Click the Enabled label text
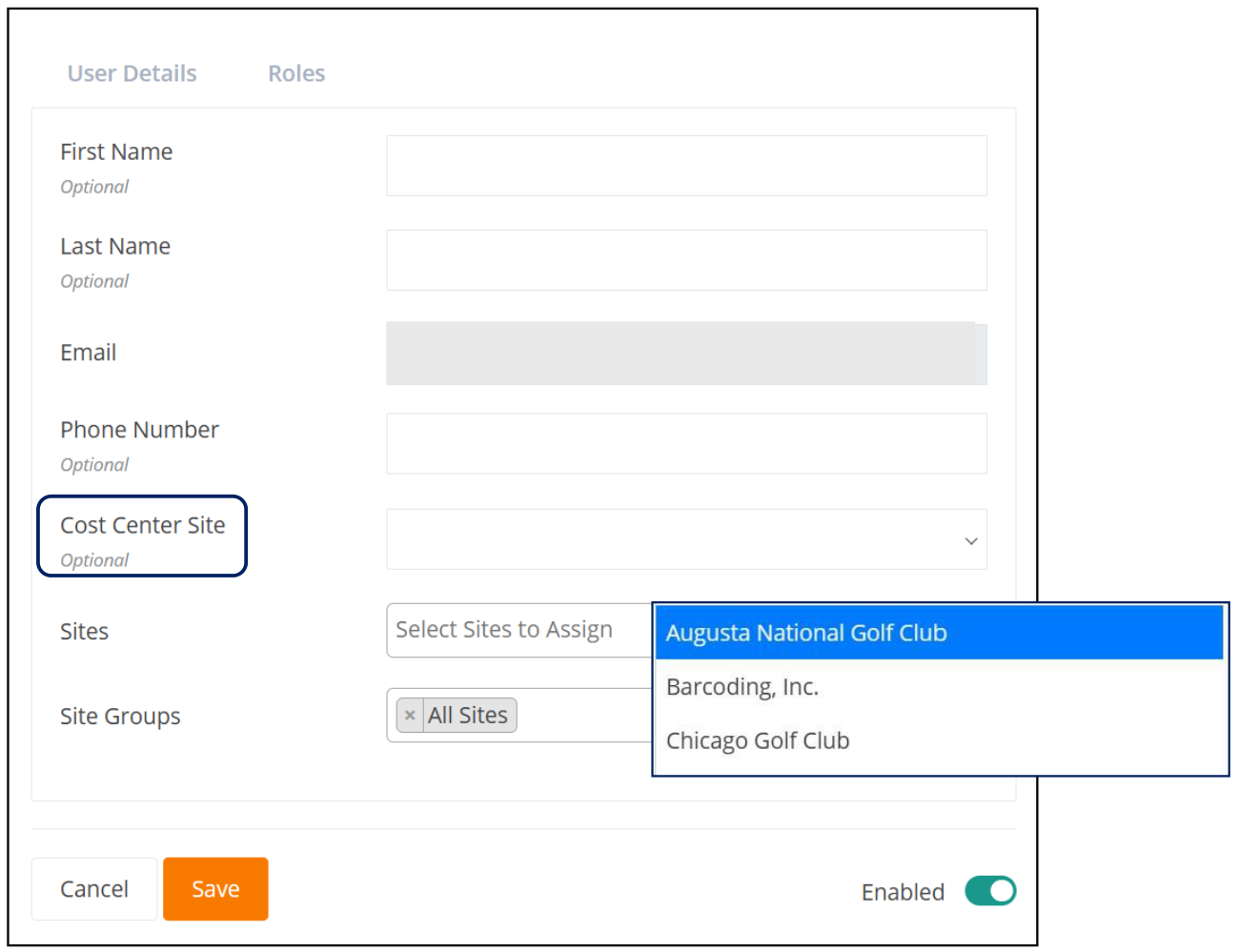This screenshot has width=1238, height=952. tap(903, 892)
